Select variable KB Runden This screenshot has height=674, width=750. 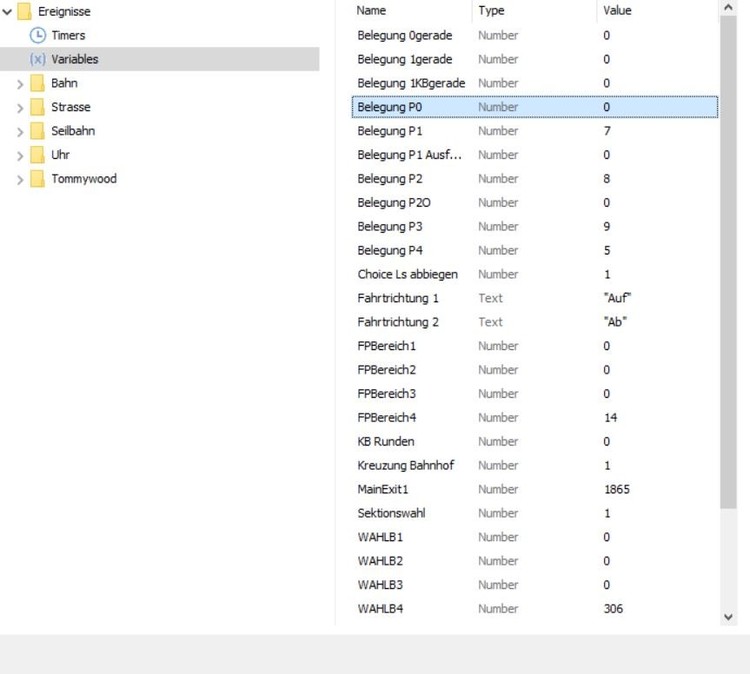coord(386,442)
